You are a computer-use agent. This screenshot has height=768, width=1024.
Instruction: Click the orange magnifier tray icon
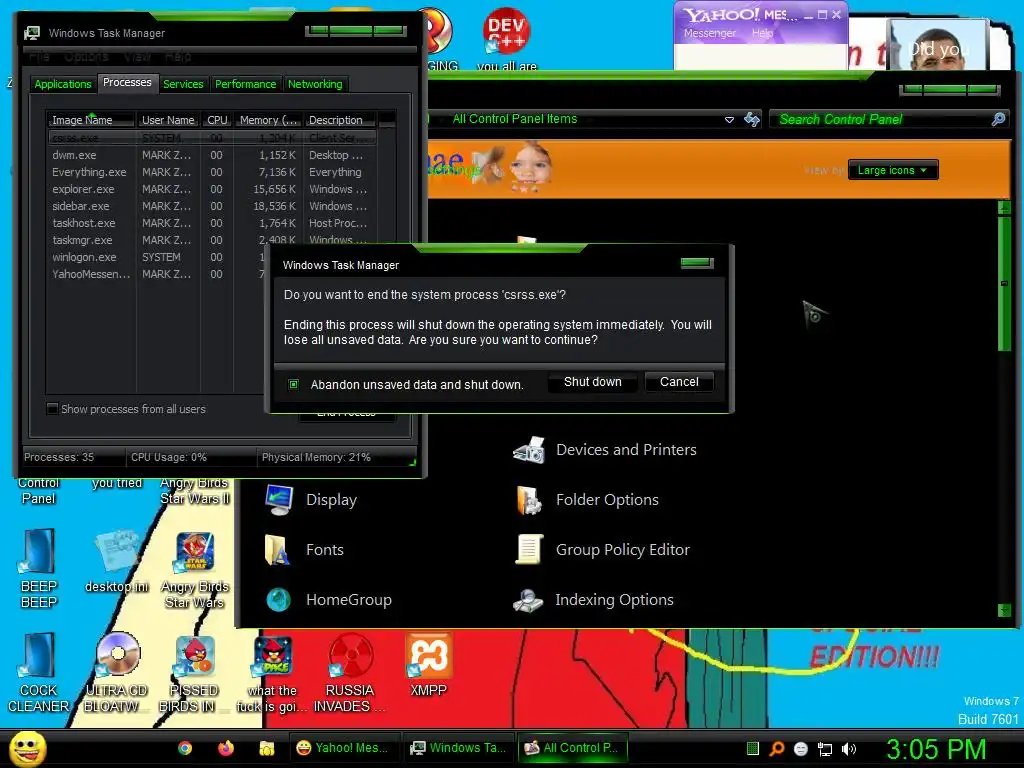pyautogui.click(x=776, y=749)
